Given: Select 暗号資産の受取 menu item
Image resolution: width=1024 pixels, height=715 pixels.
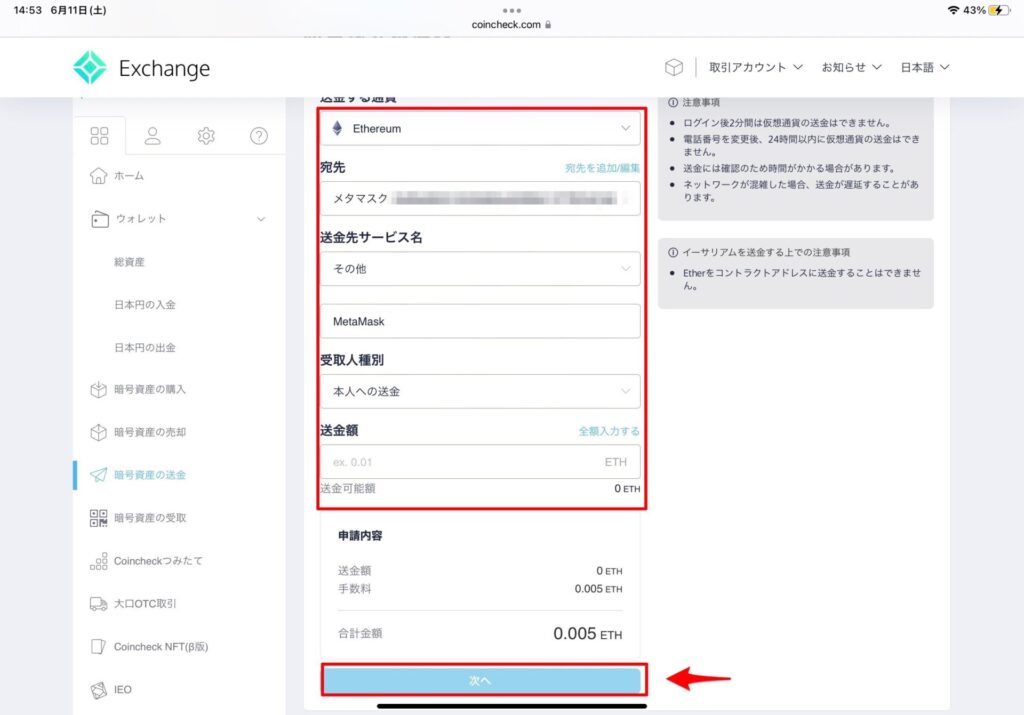Looking at the screenshot, I should point(150,518).
